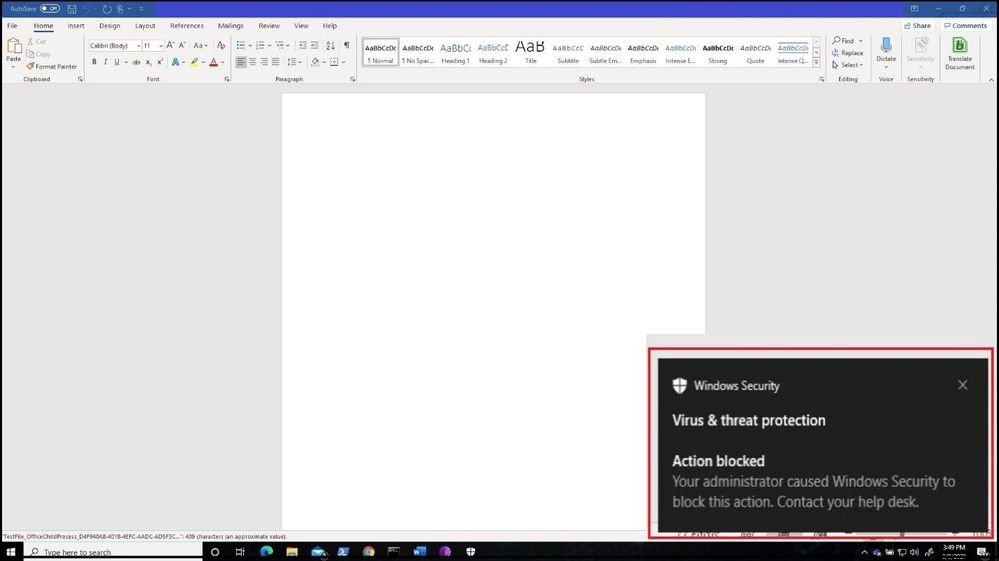Click the Paste clipboard icon
999x561 pixels.
pos(13,46)
